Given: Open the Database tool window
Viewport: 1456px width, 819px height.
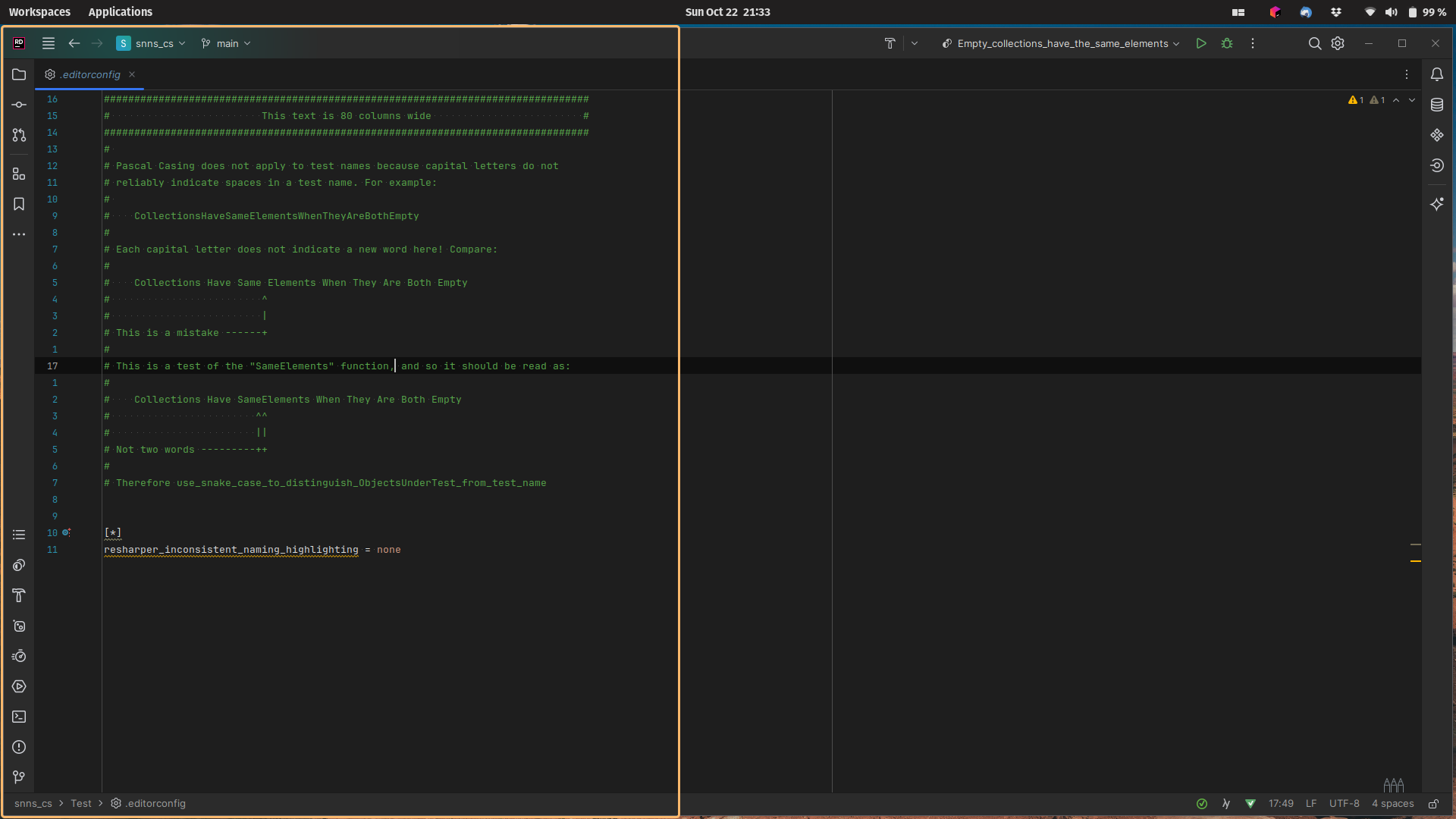Looking at the screenshot, I should [1438, 105].
